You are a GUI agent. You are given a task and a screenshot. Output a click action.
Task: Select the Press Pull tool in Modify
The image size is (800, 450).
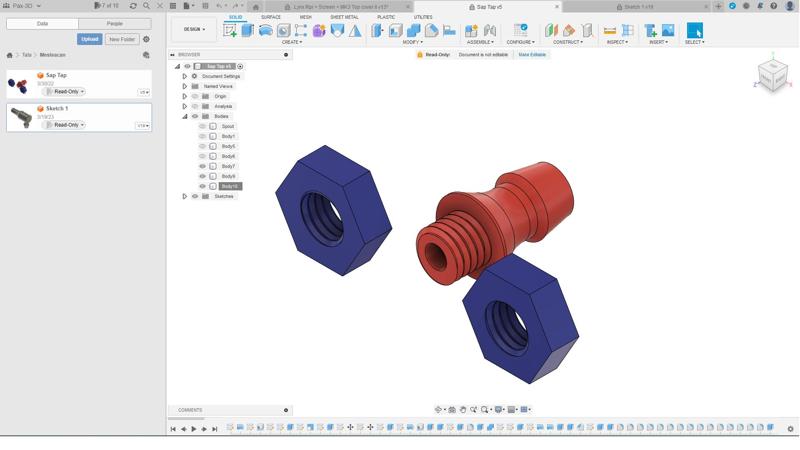(x=377, y=31)
